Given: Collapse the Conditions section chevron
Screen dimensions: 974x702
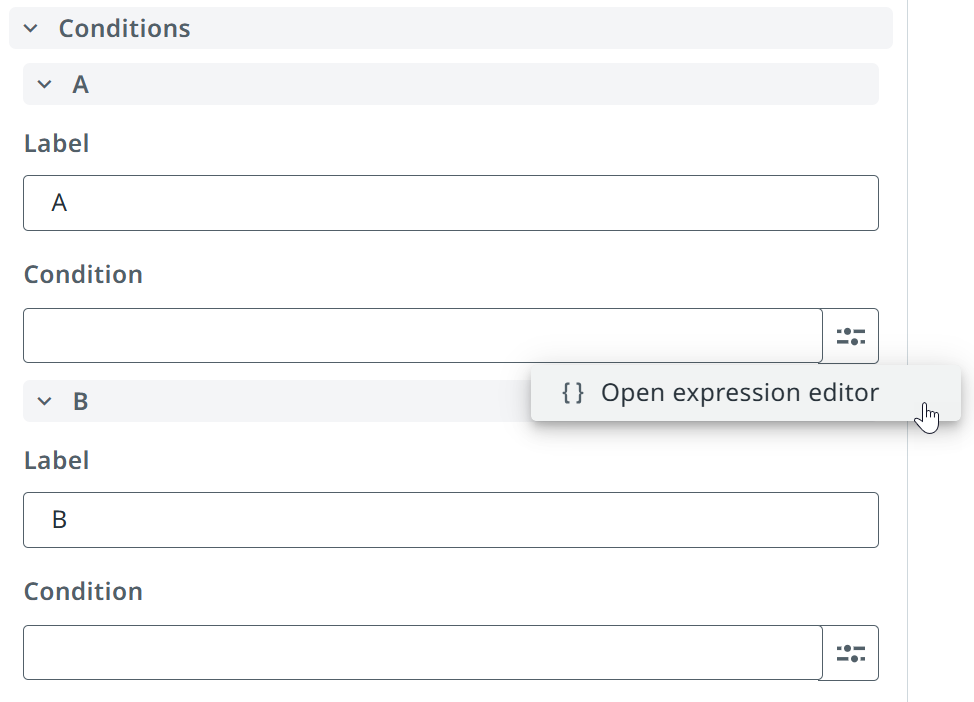Looking at the screenshot, I should [x=30, y=29].
